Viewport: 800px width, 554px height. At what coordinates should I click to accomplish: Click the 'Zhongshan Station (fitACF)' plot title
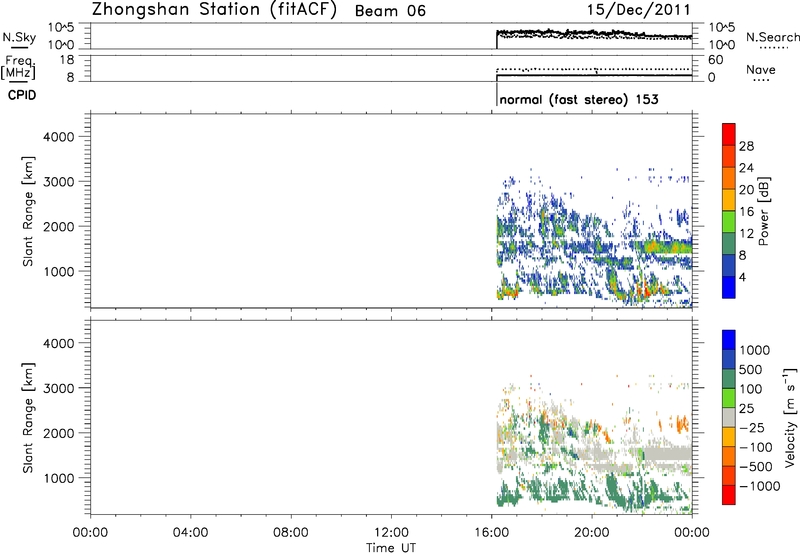tap(214, 10)
